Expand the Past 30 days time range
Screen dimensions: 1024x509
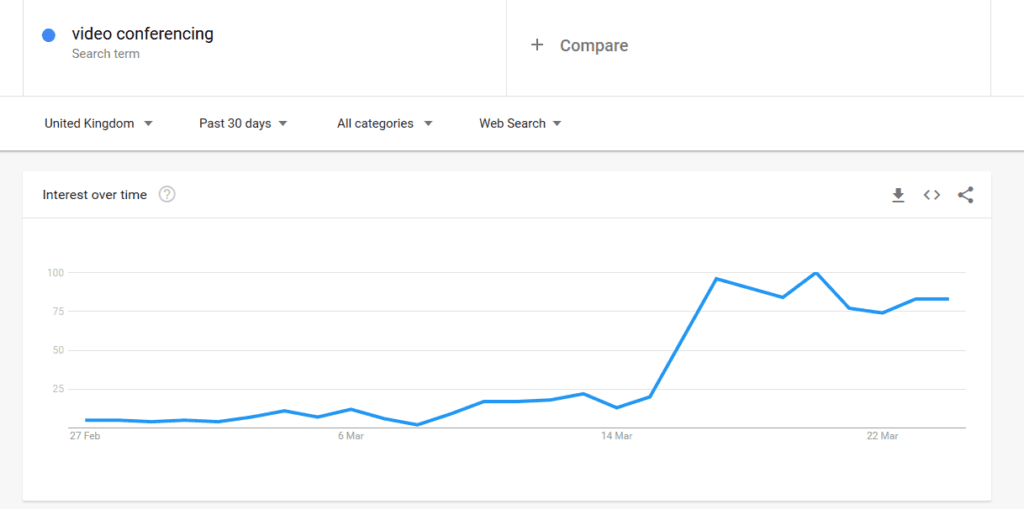pos(243,124)
